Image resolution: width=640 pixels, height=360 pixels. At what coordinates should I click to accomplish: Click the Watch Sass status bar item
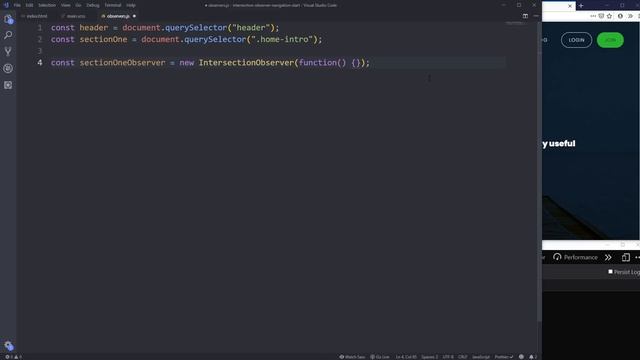pos(352,357)
